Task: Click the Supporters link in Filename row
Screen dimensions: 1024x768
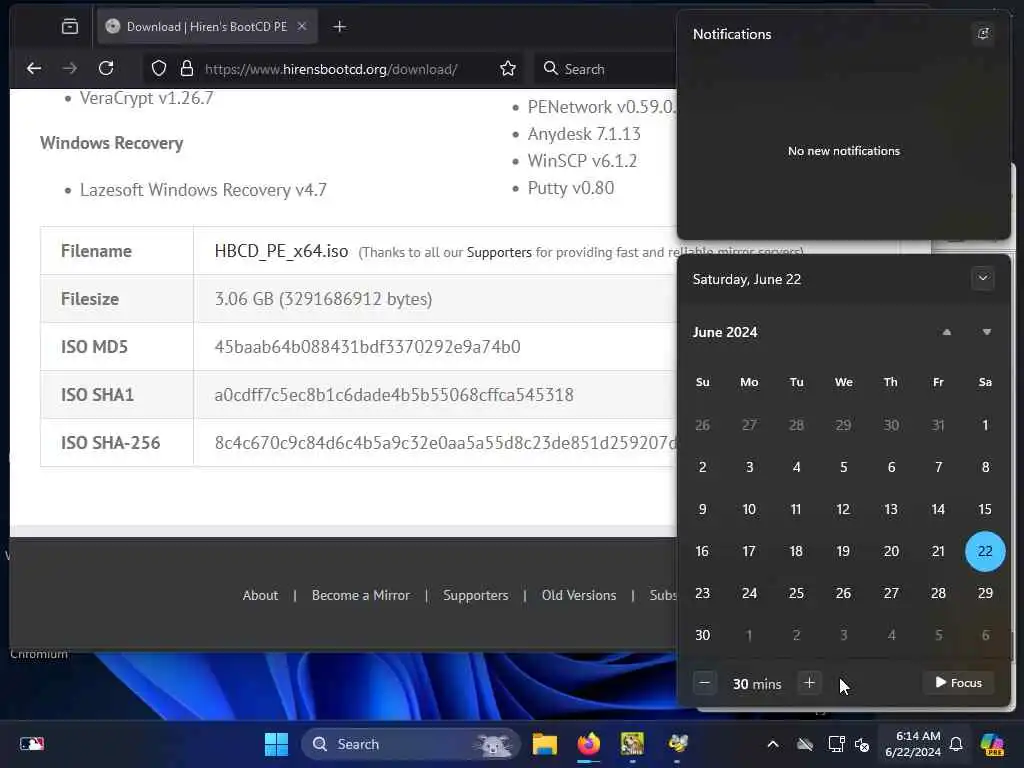Action: [x=499, y=253]
